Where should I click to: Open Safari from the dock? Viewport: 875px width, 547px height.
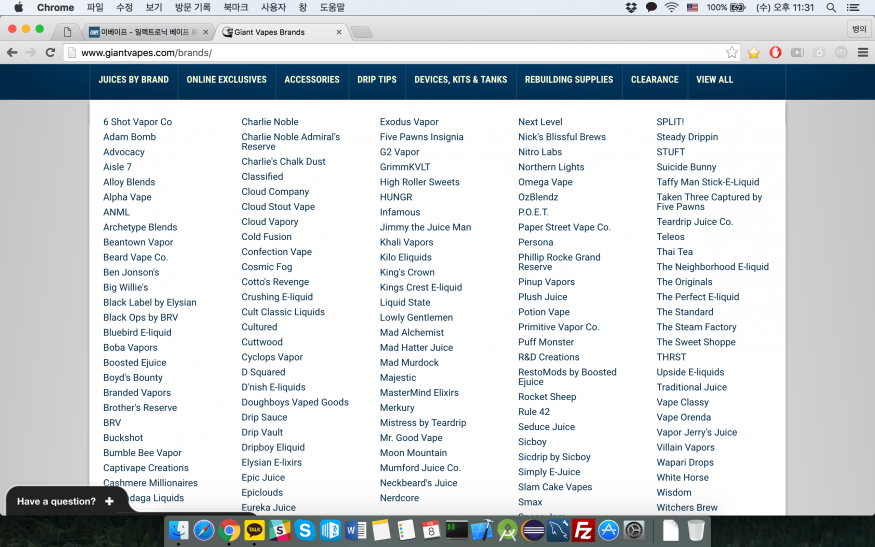pyautogui.click(x=204, y=530)
